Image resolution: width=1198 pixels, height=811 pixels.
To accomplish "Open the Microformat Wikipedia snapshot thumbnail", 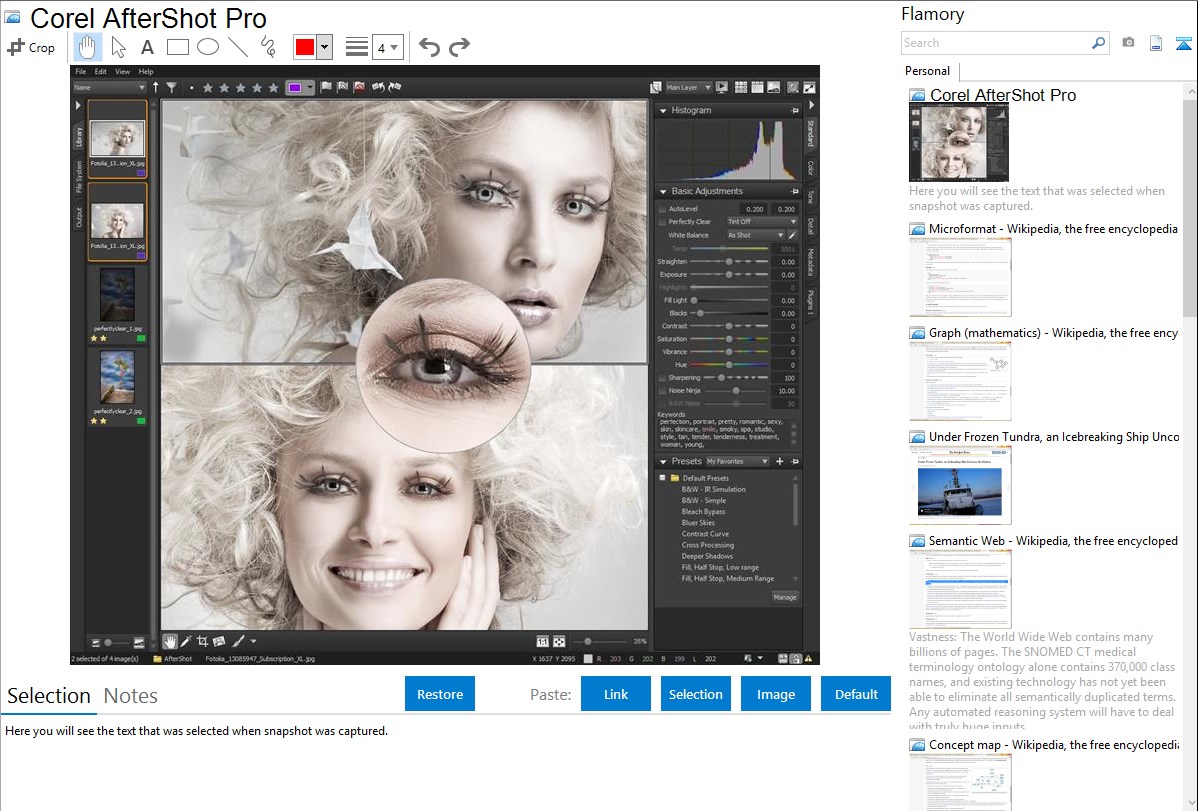I will 960,277.
